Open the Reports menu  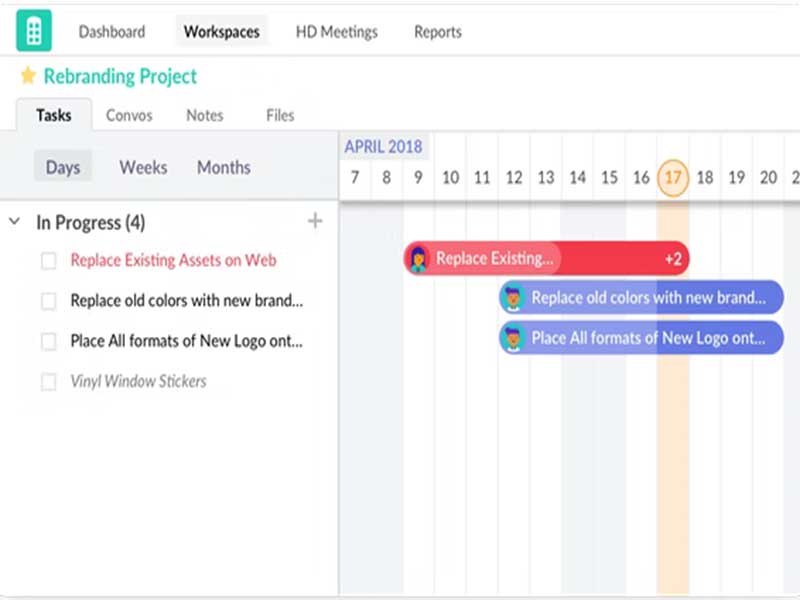438,32
